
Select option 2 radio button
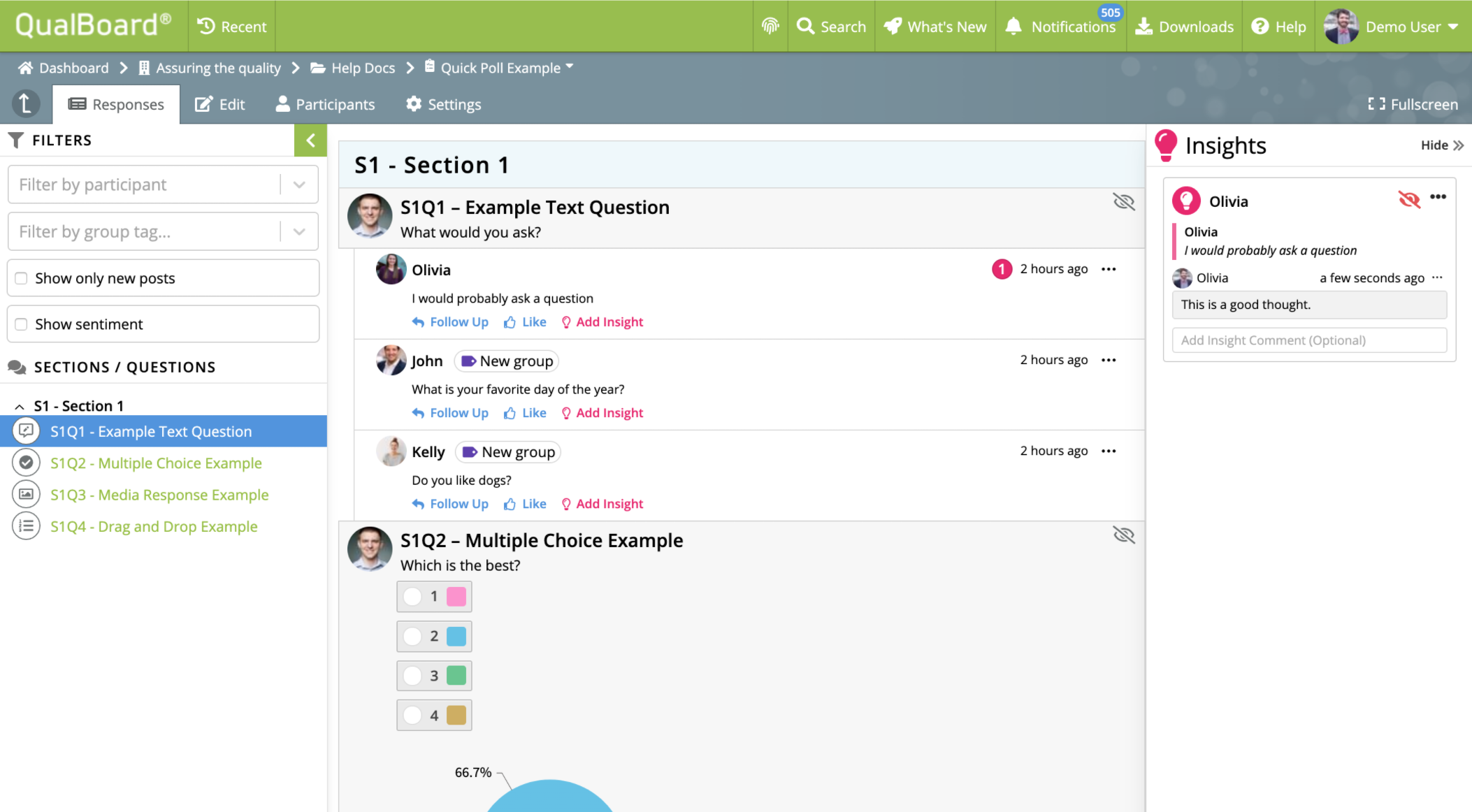pos(413,636)
